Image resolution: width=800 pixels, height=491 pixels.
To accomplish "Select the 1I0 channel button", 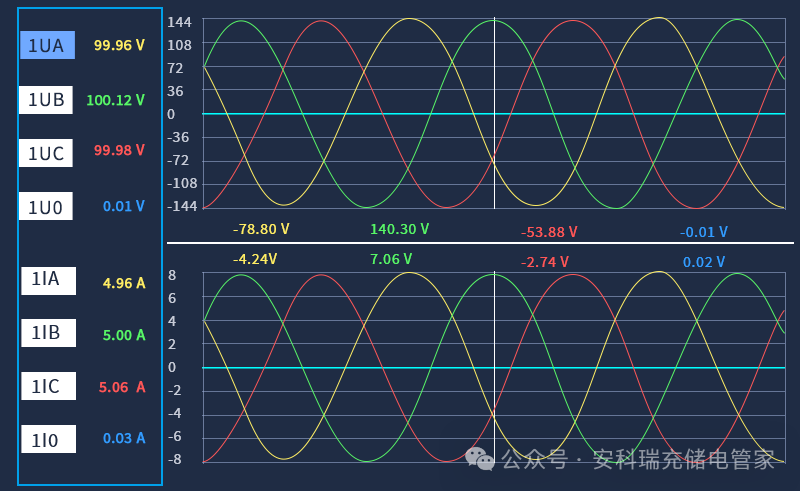I will point(48,439).
